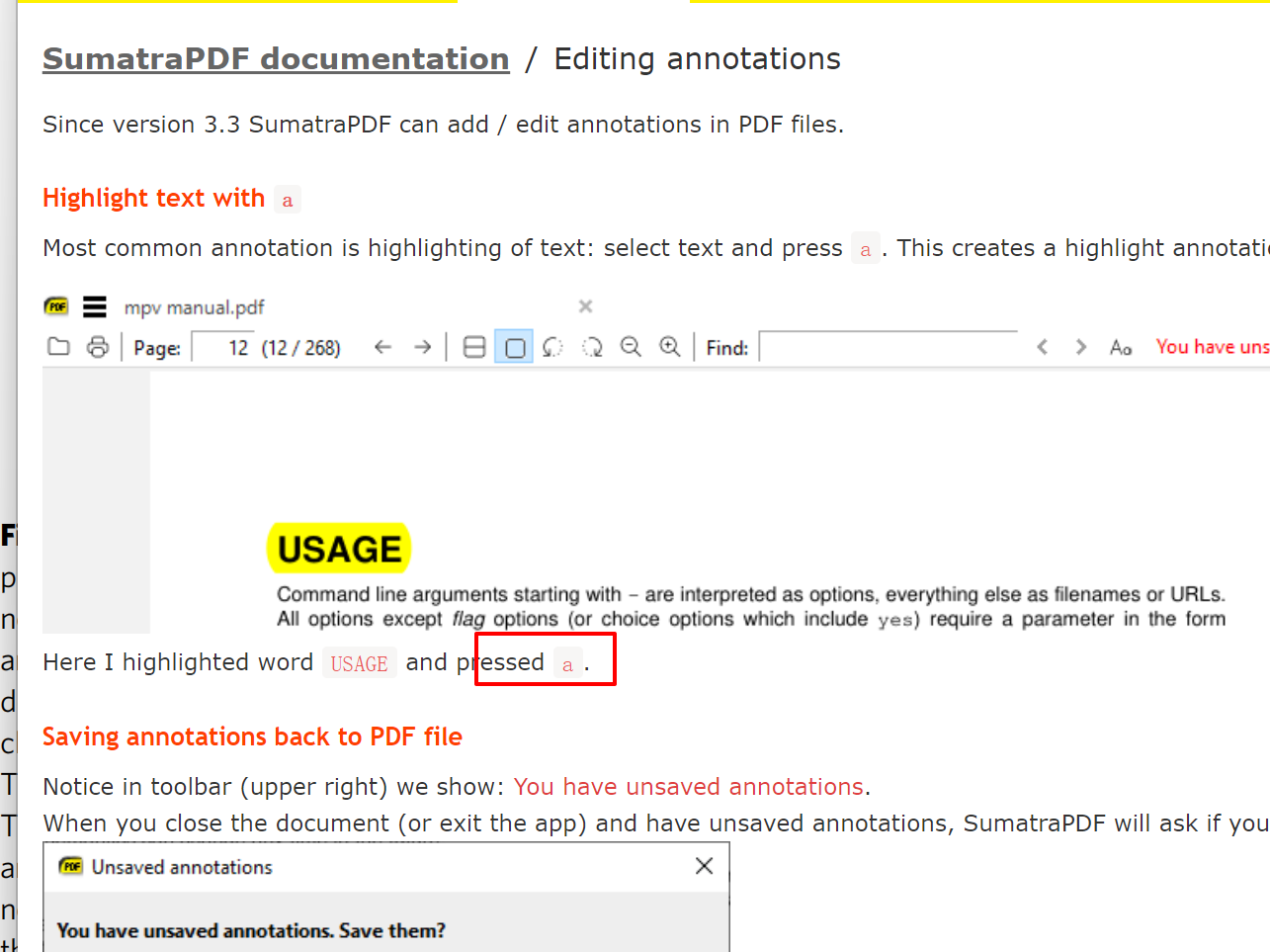Image resolution: width=1270 pixels, height=952 pixels.
Task: Click the Find text input field
Action: (889, 347)
